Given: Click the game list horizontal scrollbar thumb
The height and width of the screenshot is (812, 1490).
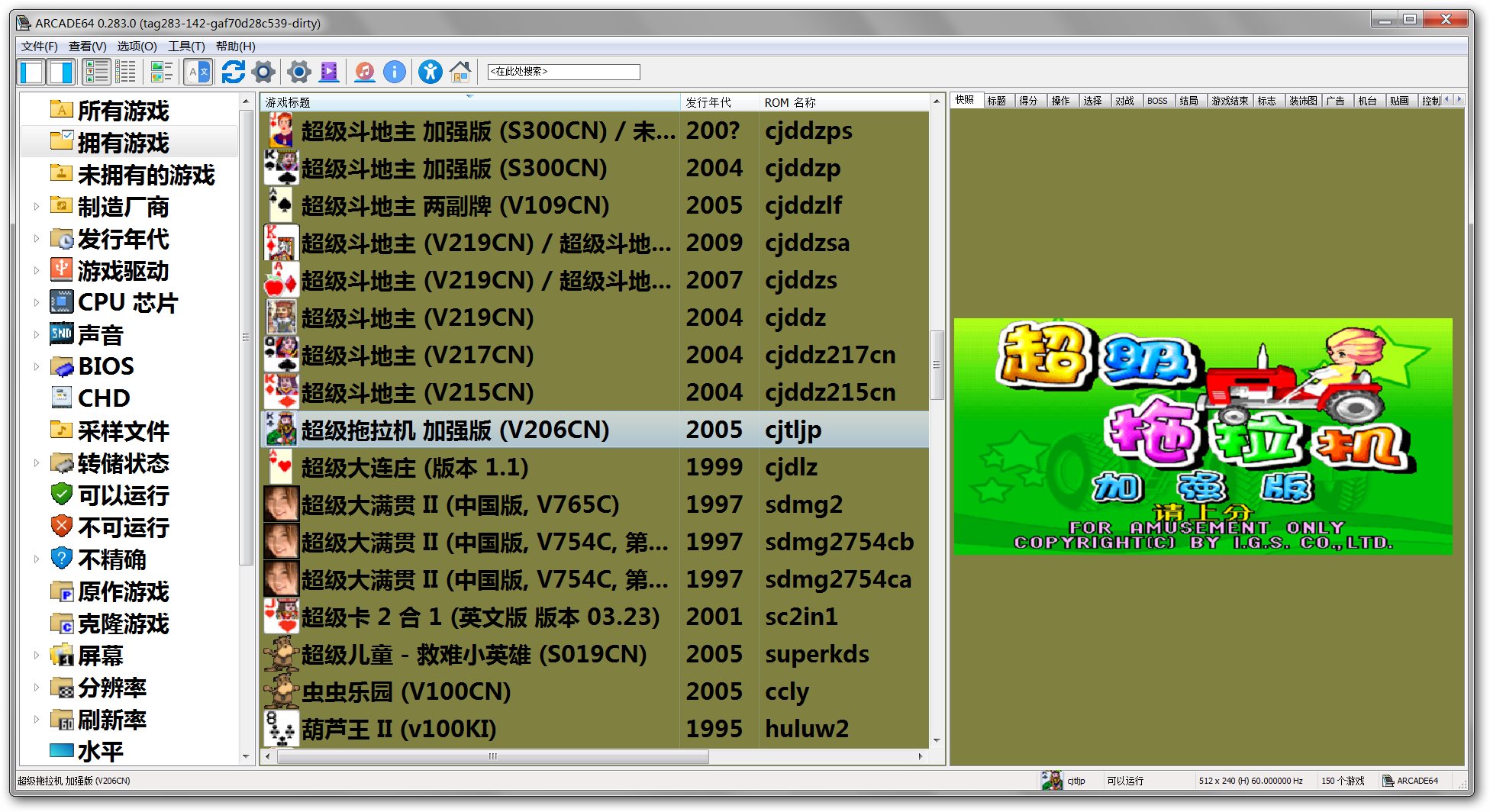Looking at the screenshot, I should pos(492,757).
